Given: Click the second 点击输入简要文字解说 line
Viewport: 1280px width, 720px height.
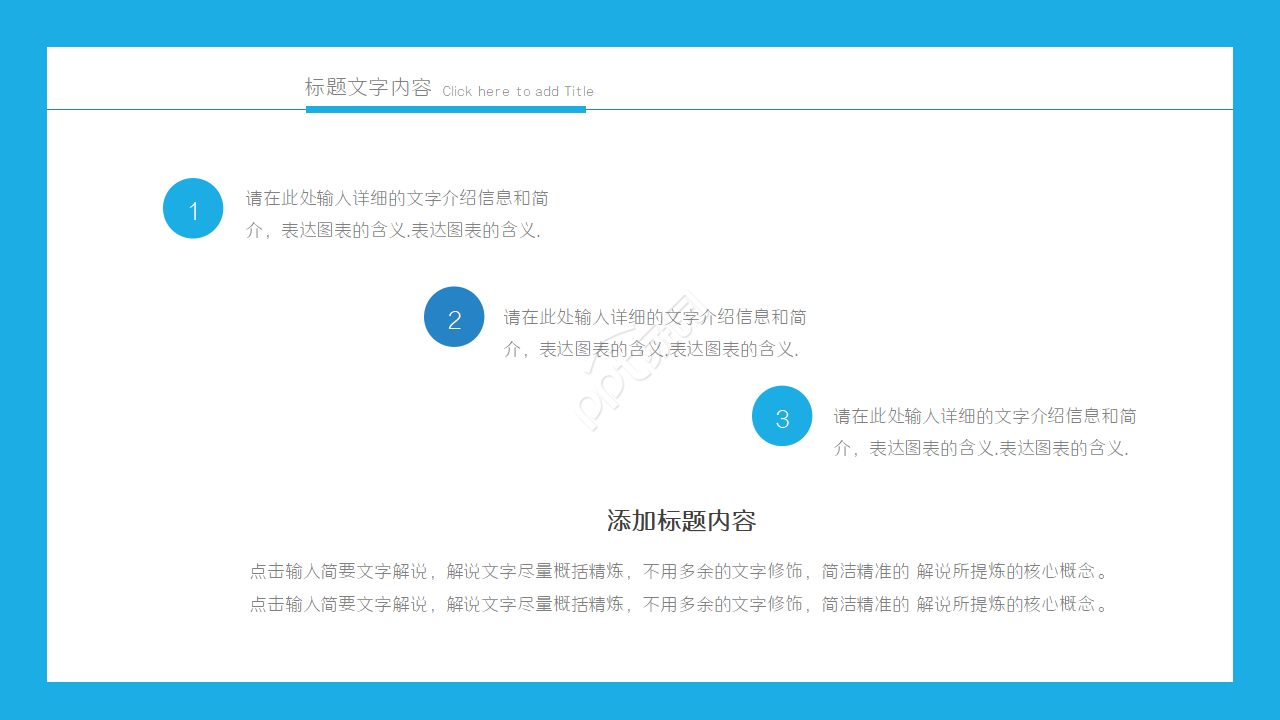Looking at the screenshot, I should [680, 604].
